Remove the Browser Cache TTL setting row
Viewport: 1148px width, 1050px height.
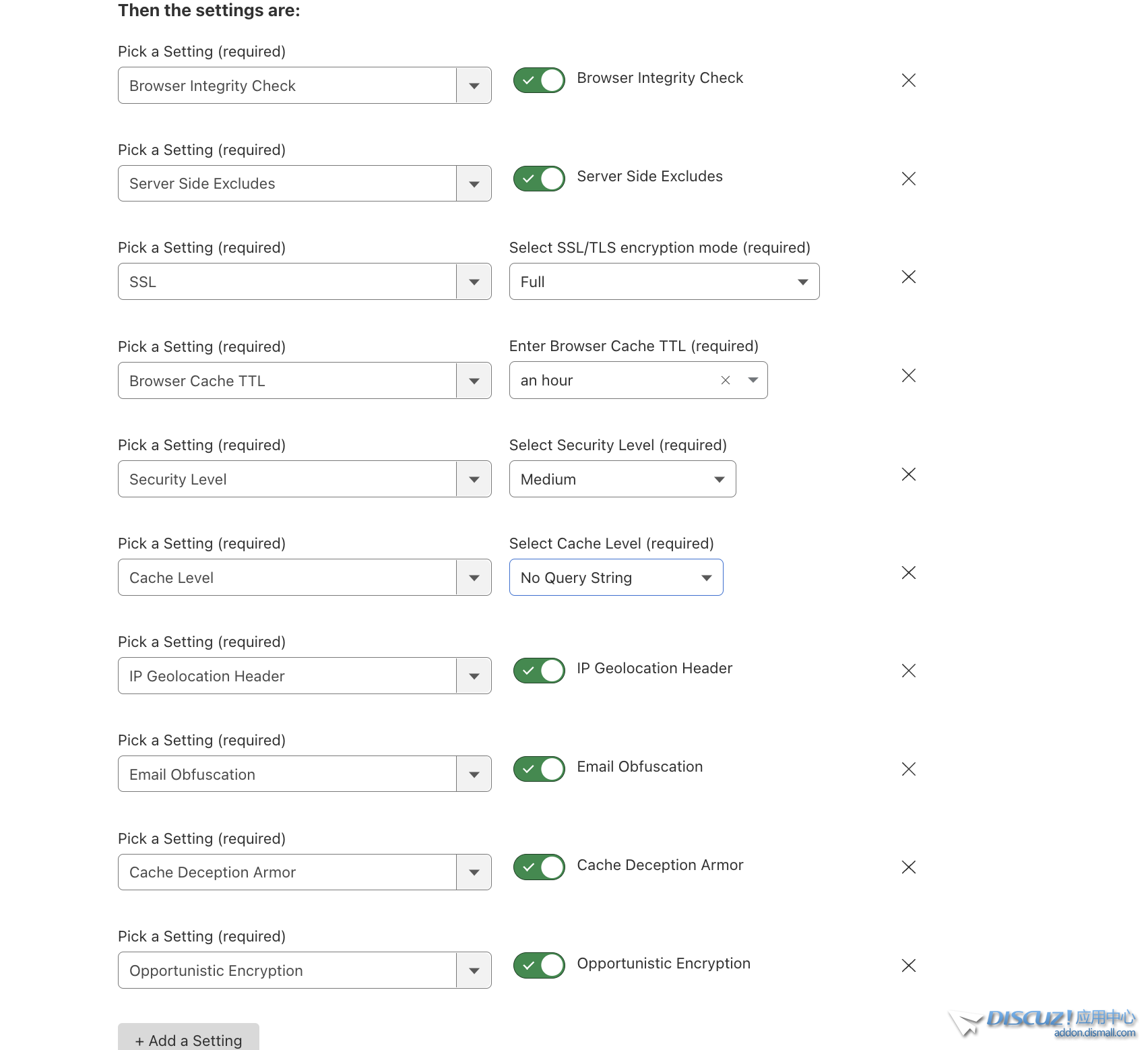point(908,375)
